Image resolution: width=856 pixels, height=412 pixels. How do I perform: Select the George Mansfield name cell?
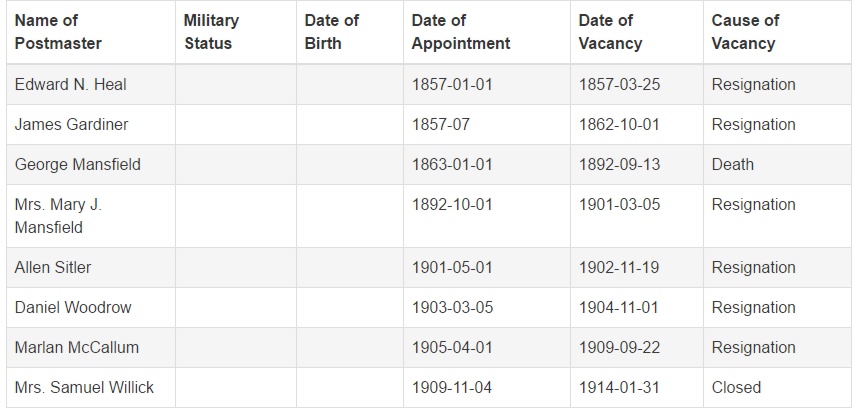point(91,164)
